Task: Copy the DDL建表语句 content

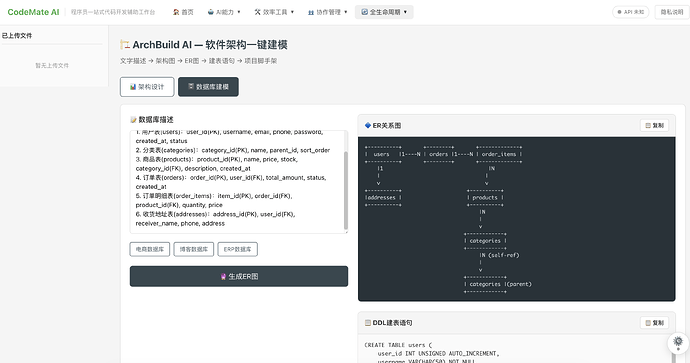Action: point(654,323)
